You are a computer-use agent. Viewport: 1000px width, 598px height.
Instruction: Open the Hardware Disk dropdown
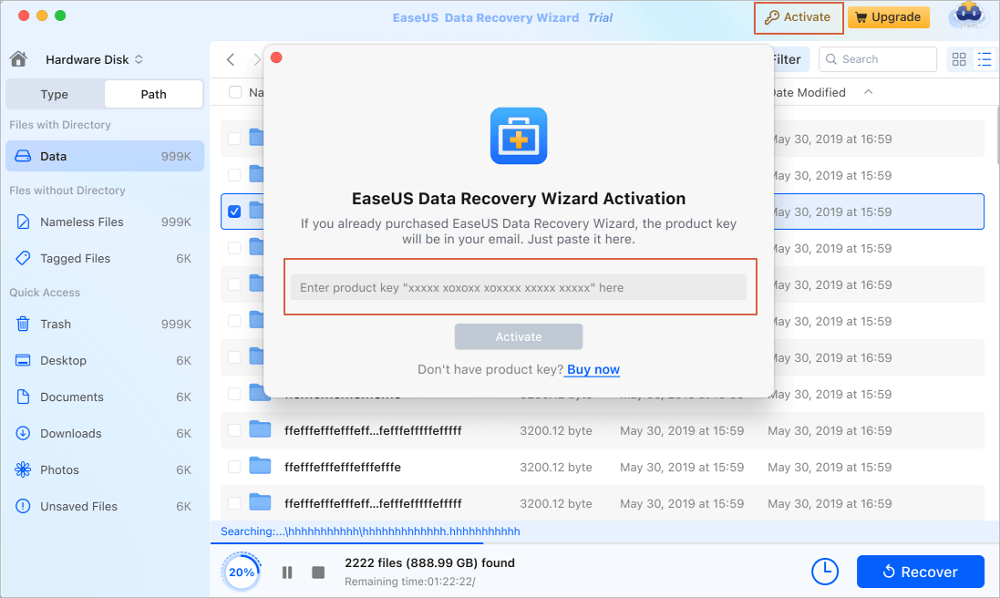coord(94,59)
